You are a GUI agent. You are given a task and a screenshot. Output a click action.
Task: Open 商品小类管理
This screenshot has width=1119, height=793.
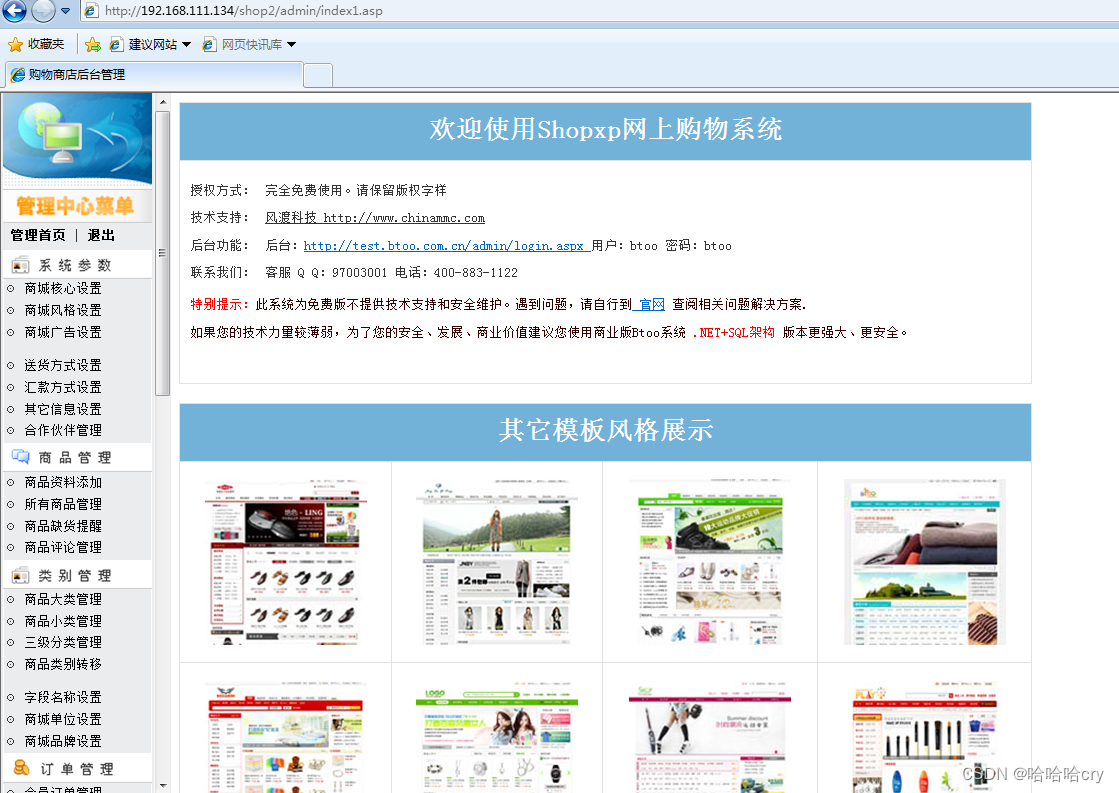[x=63, y=622]
